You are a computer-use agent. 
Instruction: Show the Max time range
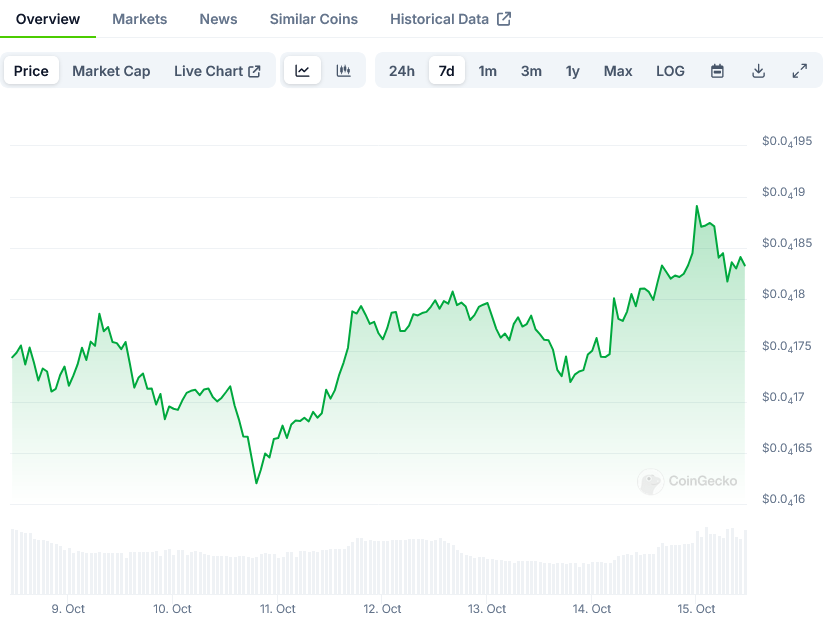618,71
